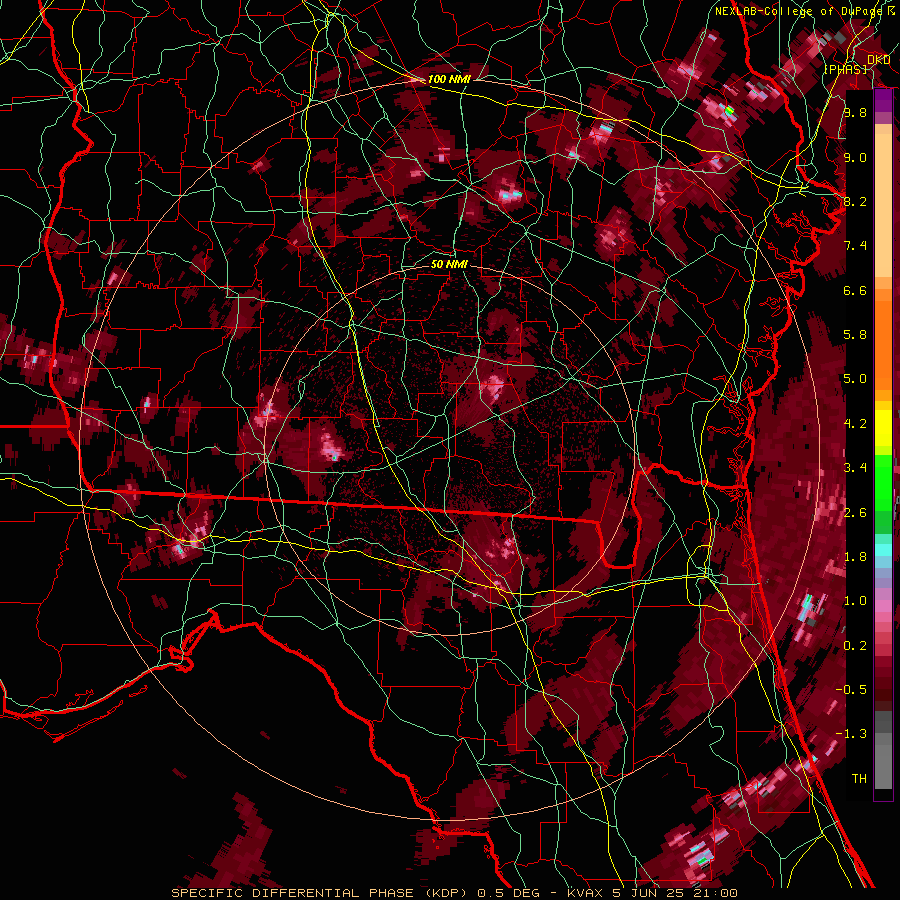Image resolution: width=900 pixels, height=900 pixels.
Task: Click the 6.6 scale value
Action: pyautogui.click(x=855, y=290)
